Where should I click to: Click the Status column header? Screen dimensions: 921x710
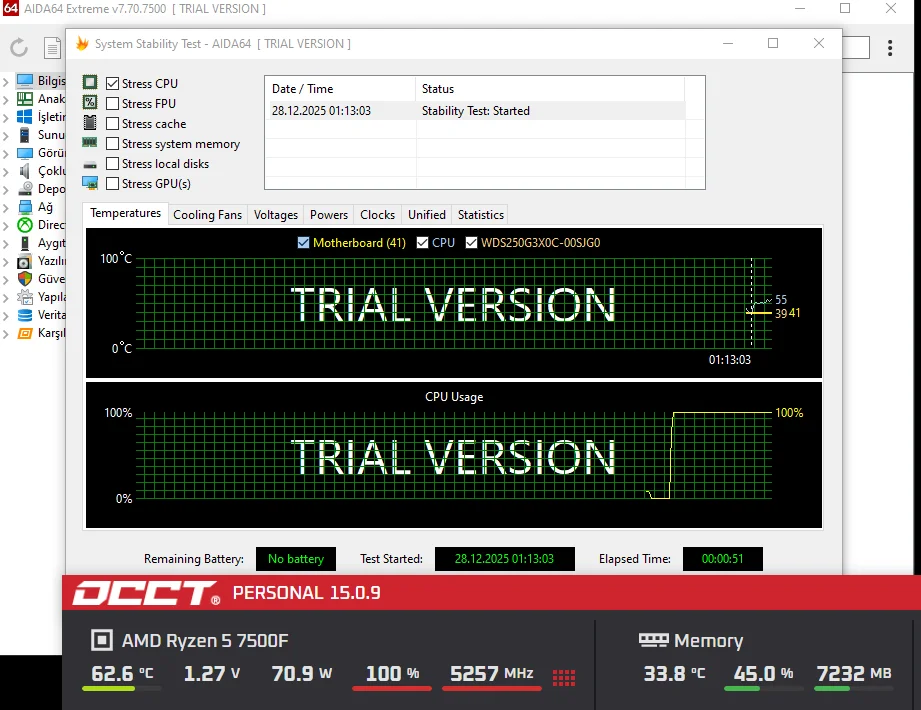[550, 89]
